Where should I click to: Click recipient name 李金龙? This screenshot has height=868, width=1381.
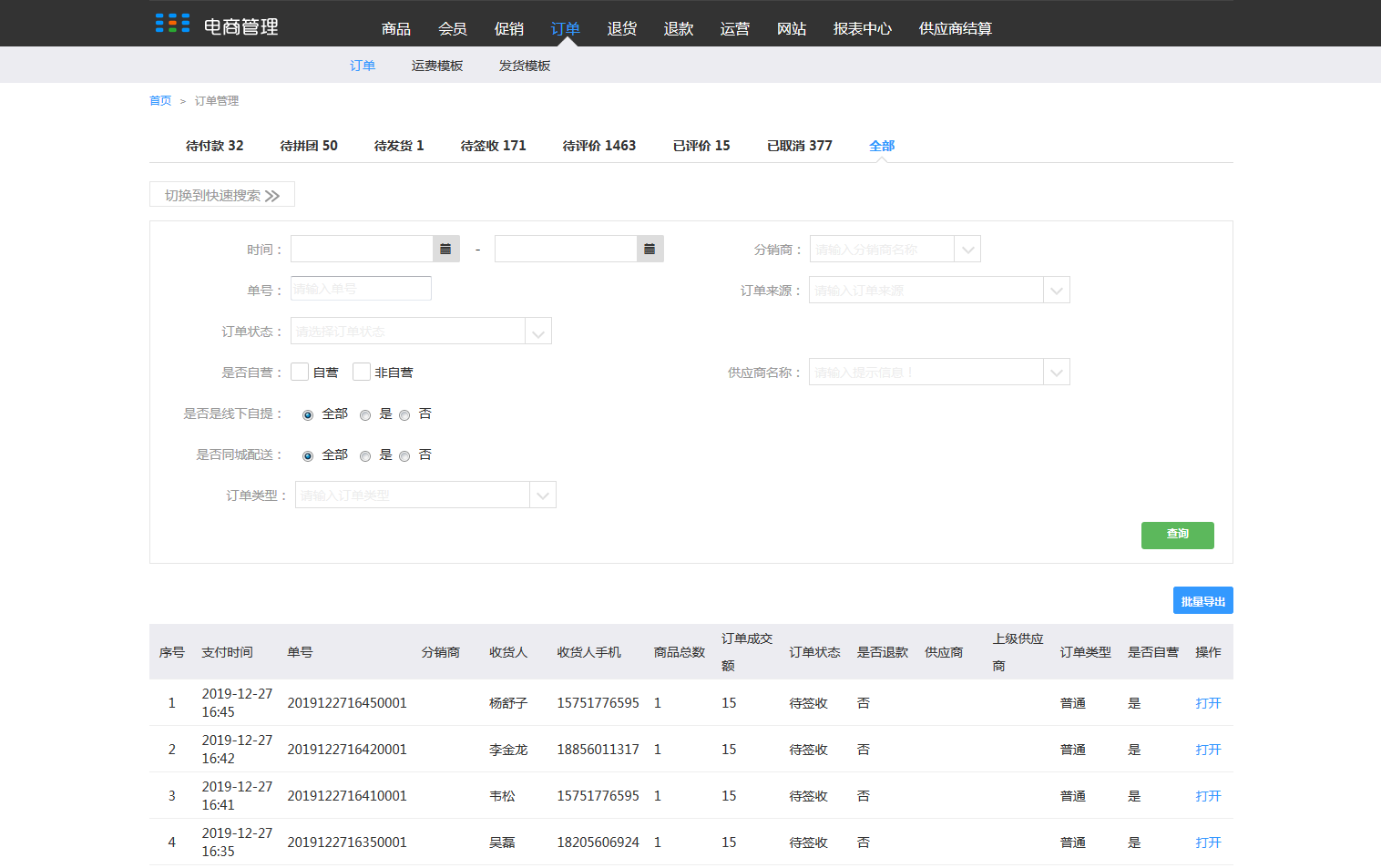[508, 750]
